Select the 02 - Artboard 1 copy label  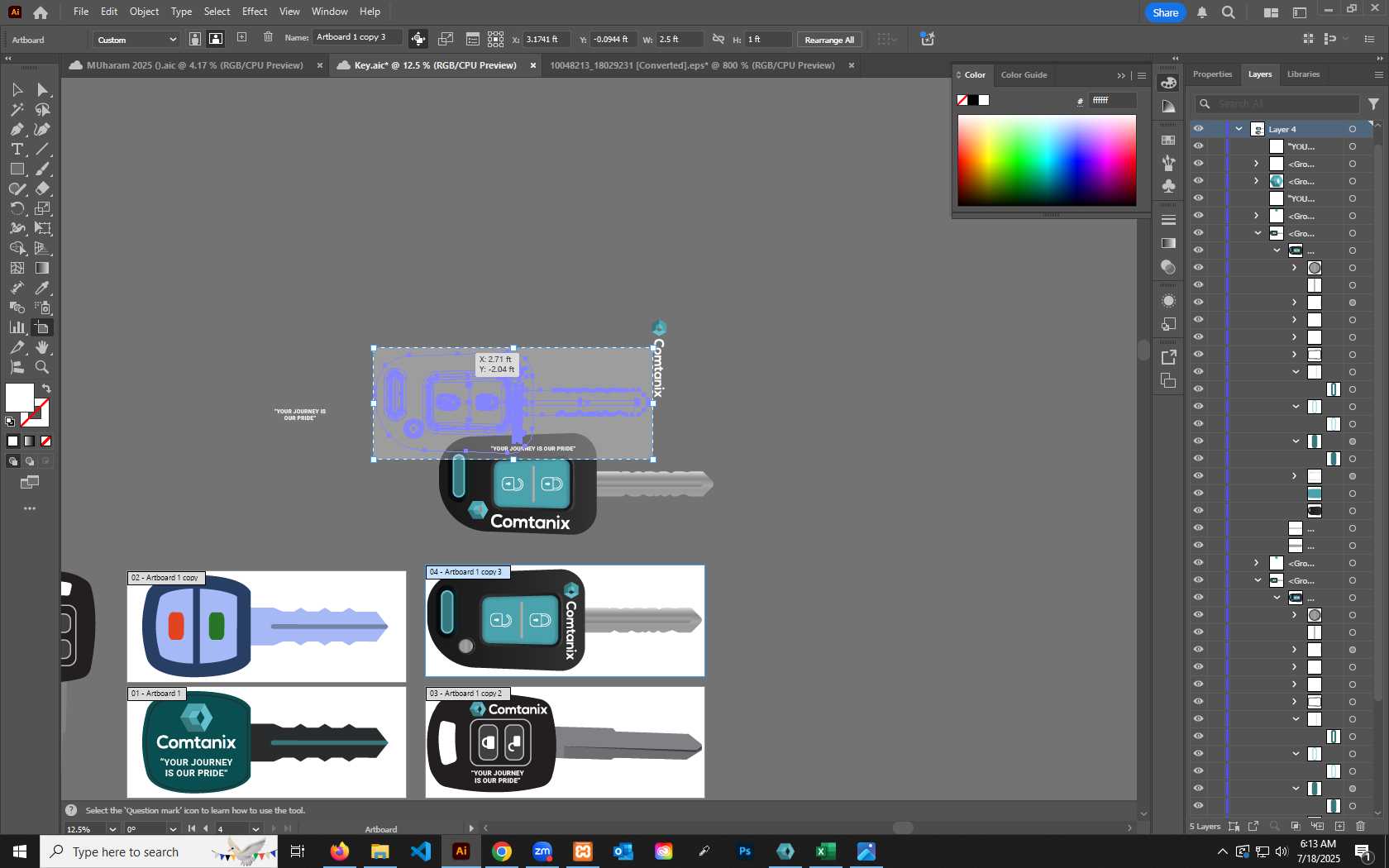point(165,578)
